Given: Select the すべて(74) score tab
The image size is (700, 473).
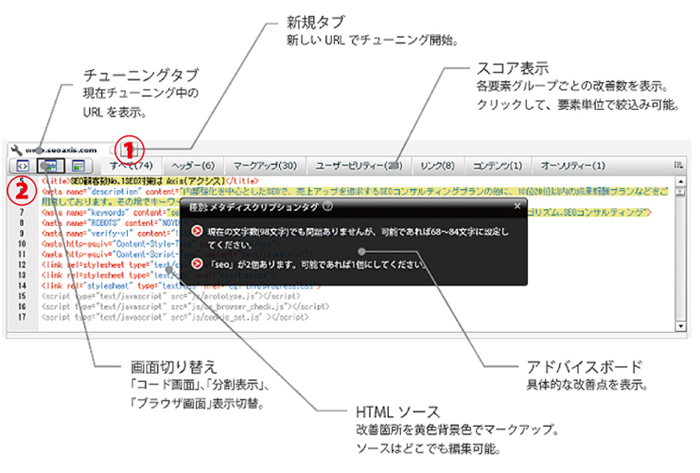Looking at the screenshot, I should click(131, 164).
